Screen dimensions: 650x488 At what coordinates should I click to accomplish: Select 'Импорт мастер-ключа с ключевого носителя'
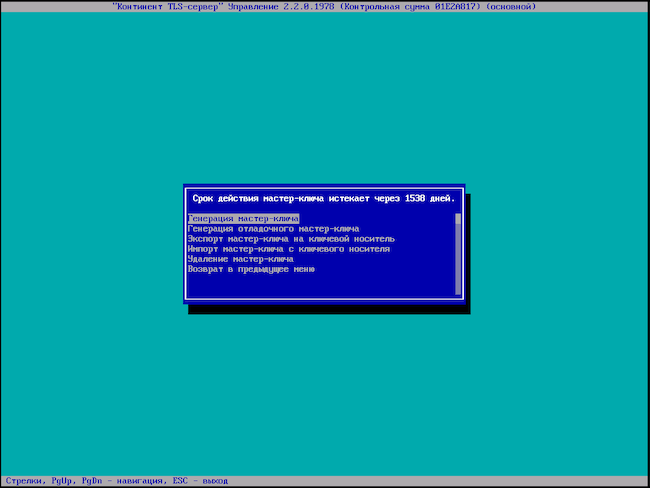pos(289,249)
